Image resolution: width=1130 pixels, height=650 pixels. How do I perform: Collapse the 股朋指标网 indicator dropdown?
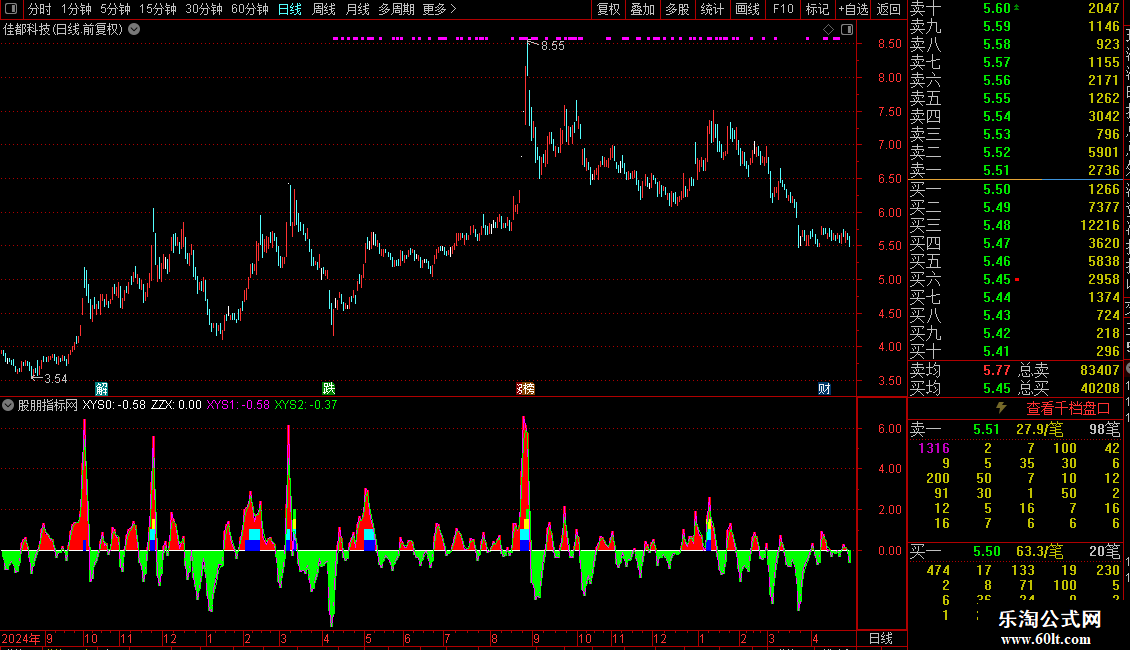tap(8, 405)
